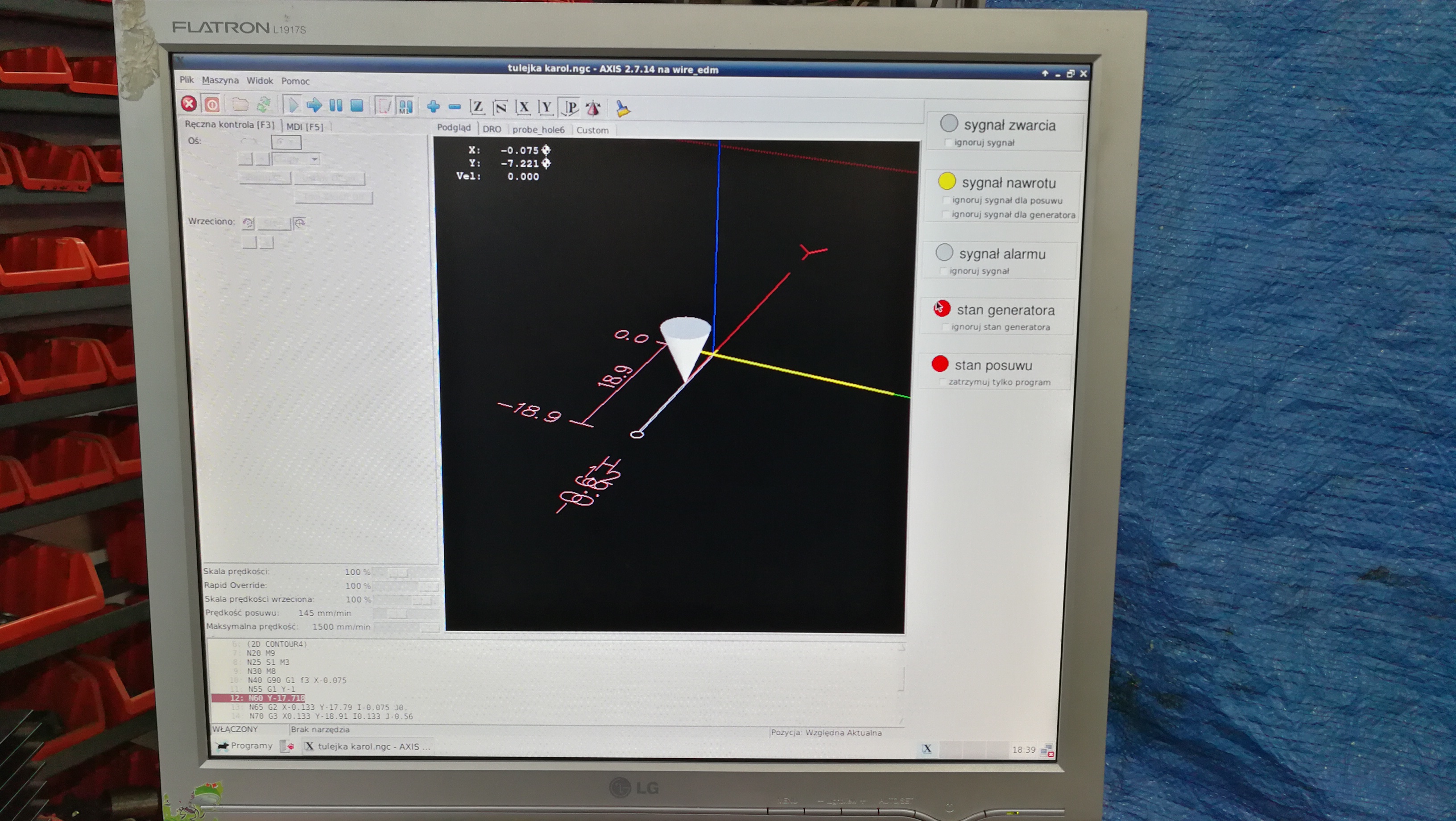Click spindle counterclockwise icon button

coord(248,224)
